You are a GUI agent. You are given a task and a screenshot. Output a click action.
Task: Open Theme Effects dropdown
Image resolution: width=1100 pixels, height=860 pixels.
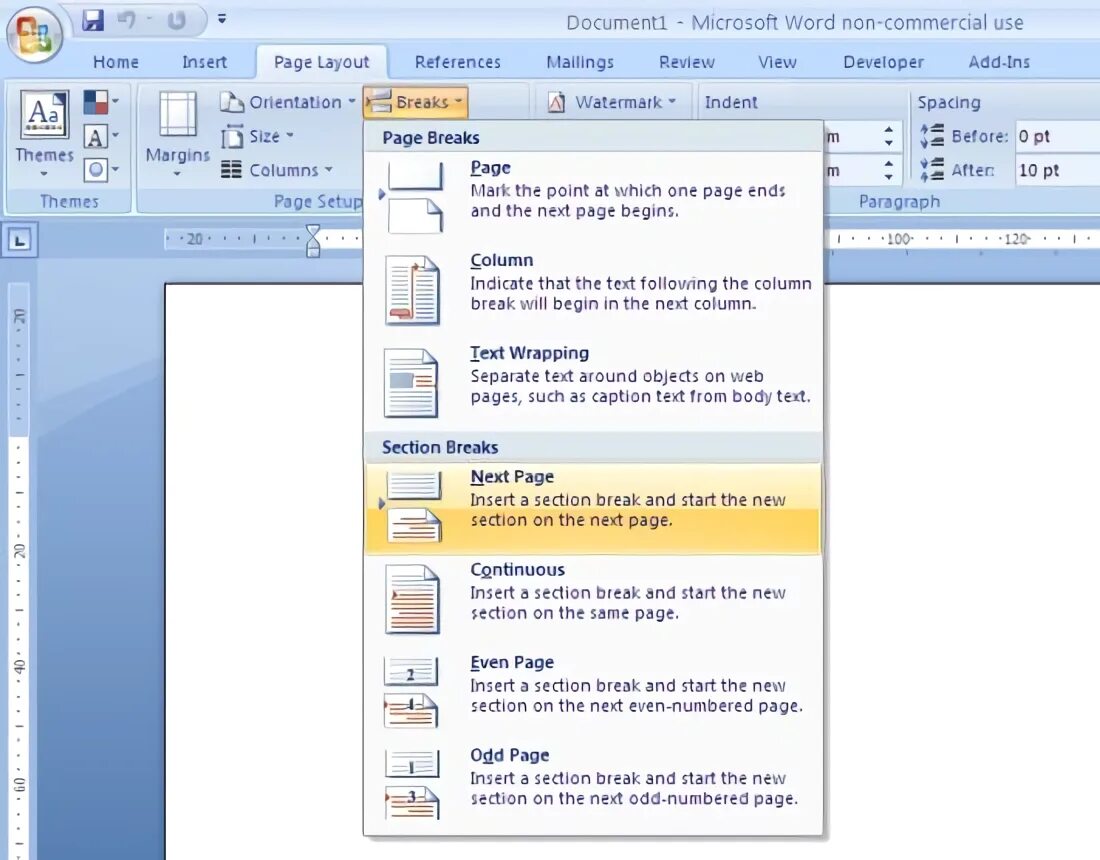click(102, 169)
